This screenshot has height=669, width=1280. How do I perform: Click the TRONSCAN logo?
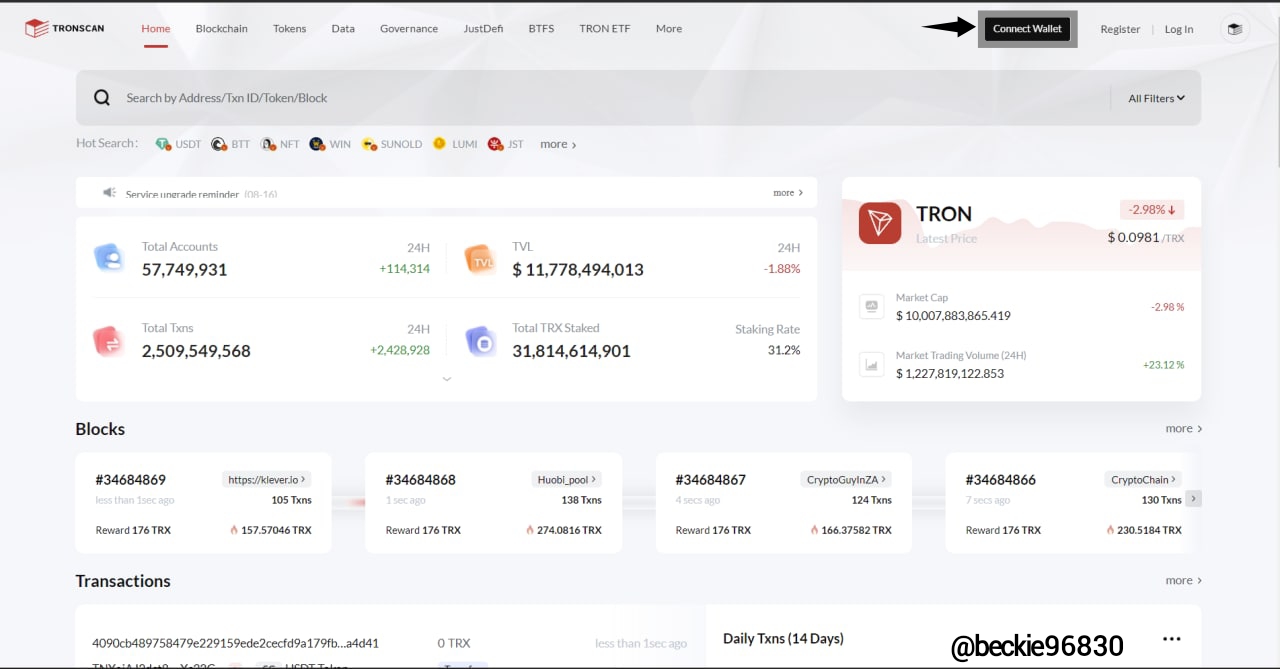(64, 28)
